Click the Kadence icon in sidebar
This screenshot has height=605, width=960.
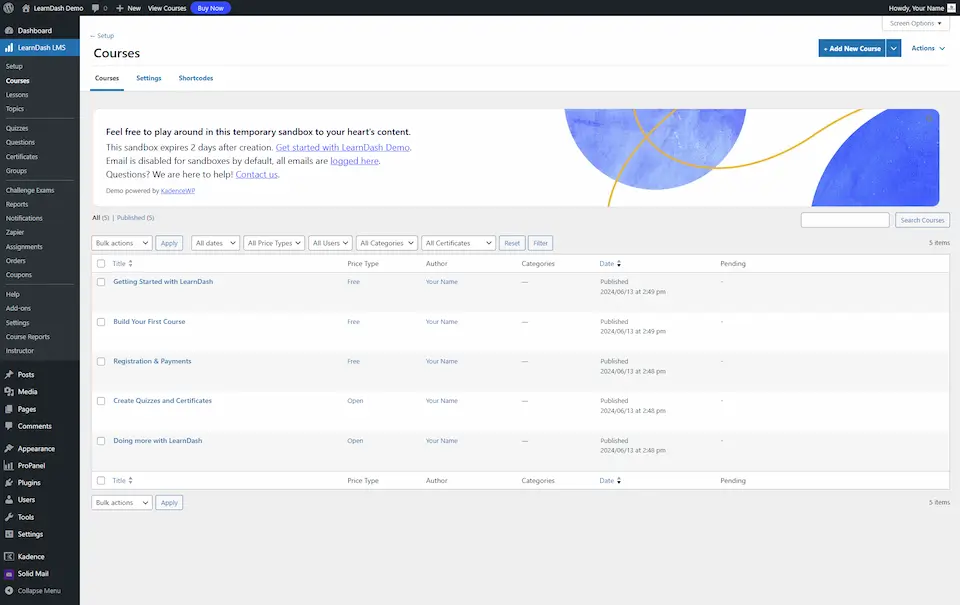click(9, 557)
